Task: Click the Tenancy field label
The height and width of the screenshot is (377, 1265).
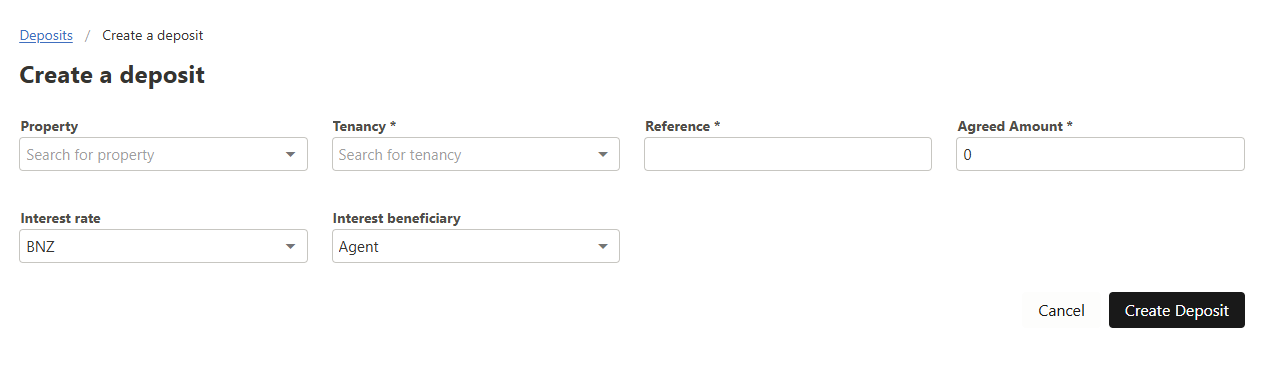Action: (x=364, y=127)
